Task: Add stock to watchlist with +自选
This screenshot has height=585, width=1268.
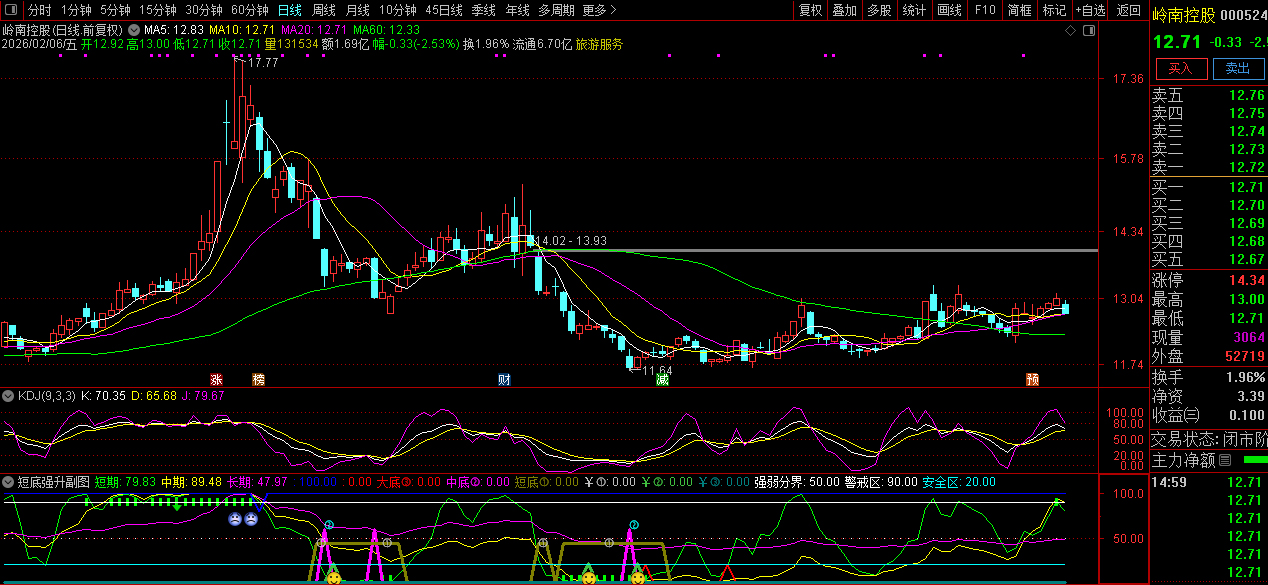Action: [1090, 10]
